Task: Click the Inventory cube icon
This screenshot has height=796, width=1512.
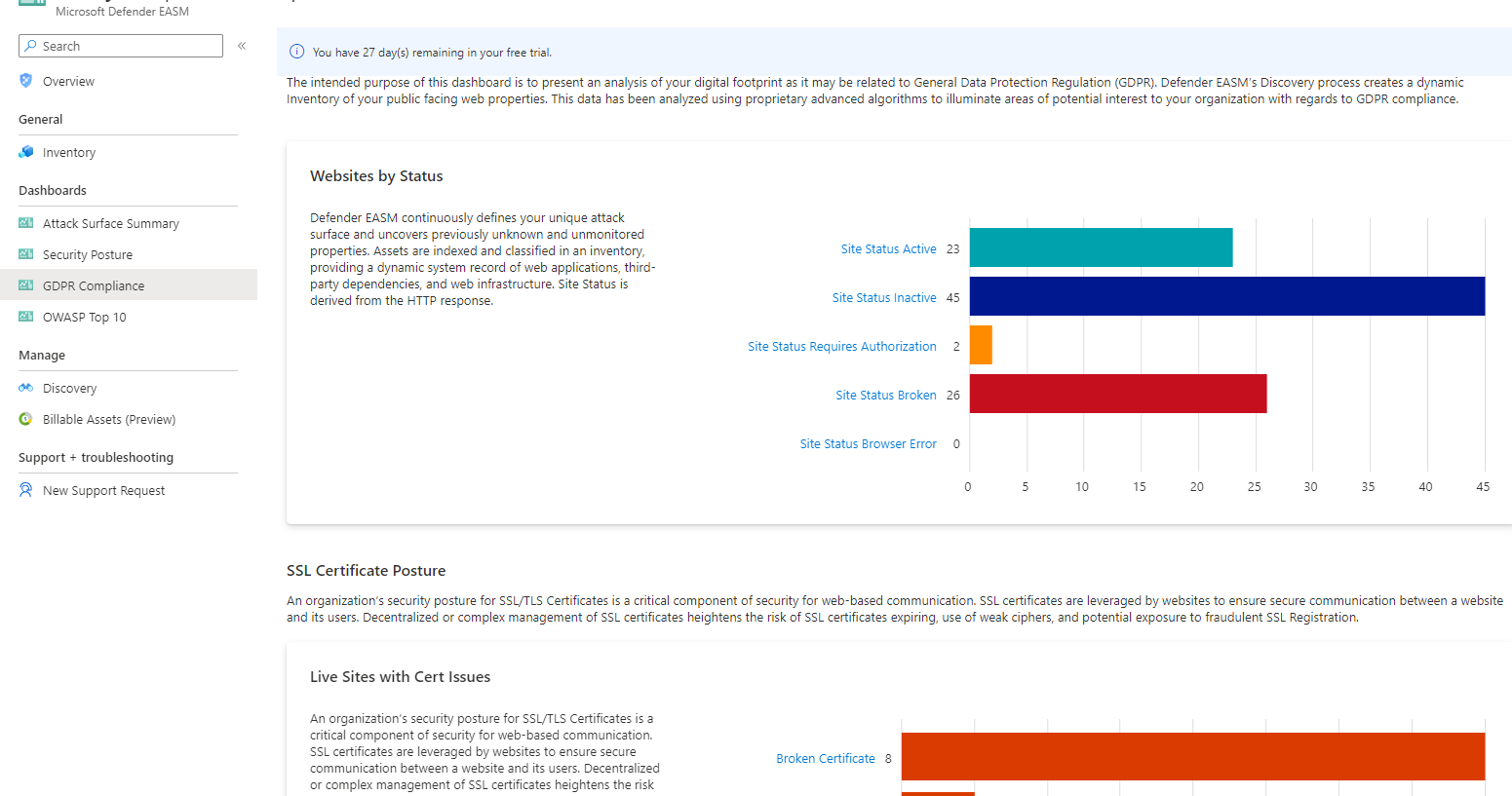Action: coord(26,152)
